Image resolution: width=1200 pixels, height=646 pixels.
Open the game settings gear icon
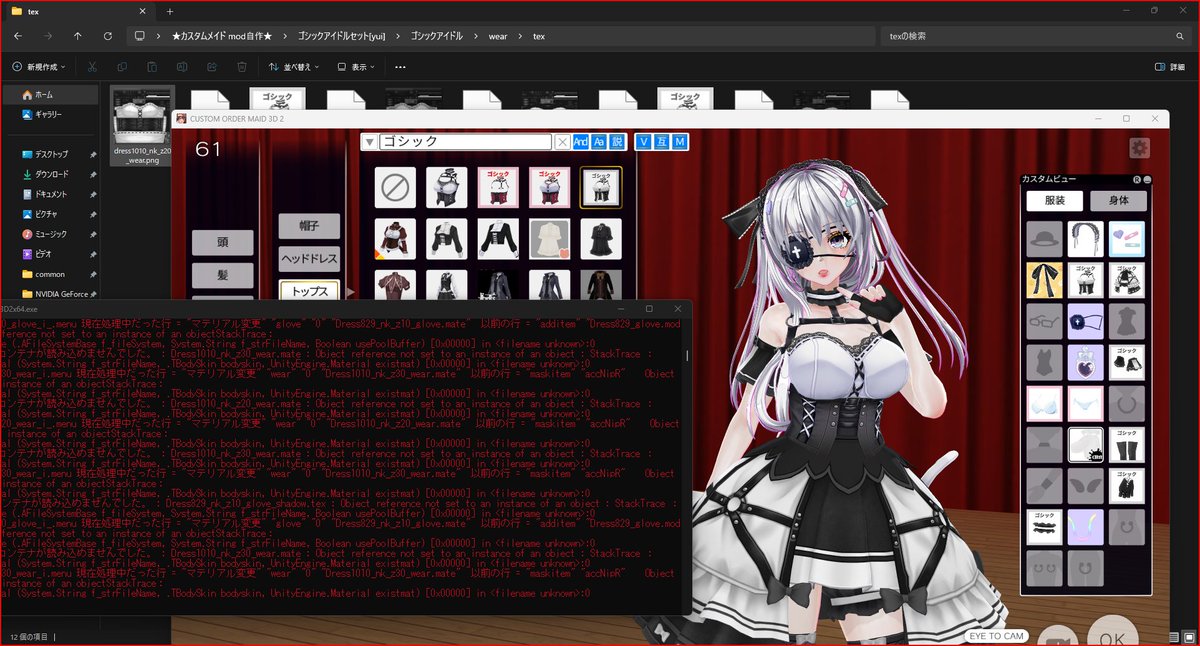(1139, 148)
